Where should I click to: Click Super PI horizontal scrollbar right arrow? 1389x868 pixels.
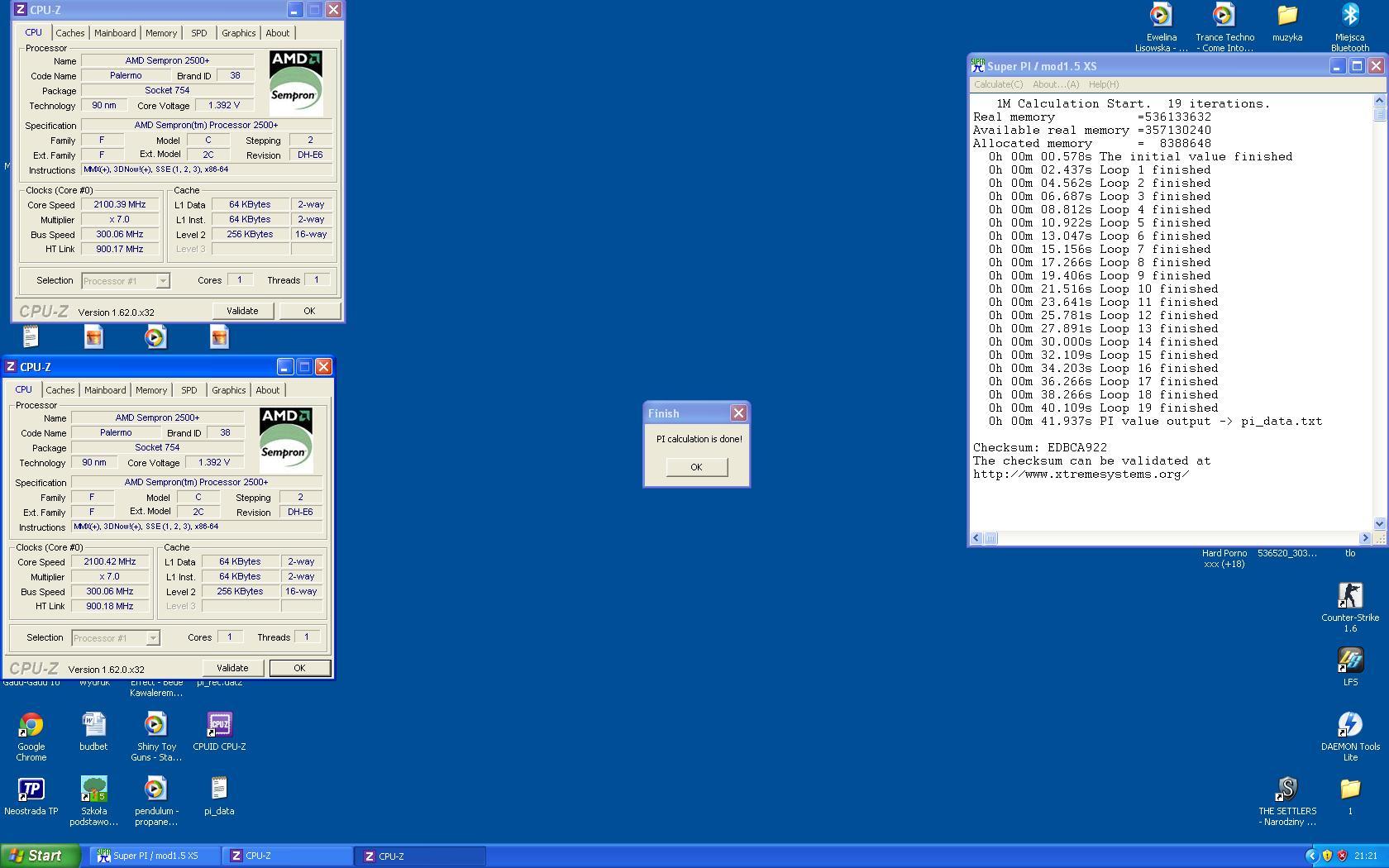click(x=1365, y=538)
